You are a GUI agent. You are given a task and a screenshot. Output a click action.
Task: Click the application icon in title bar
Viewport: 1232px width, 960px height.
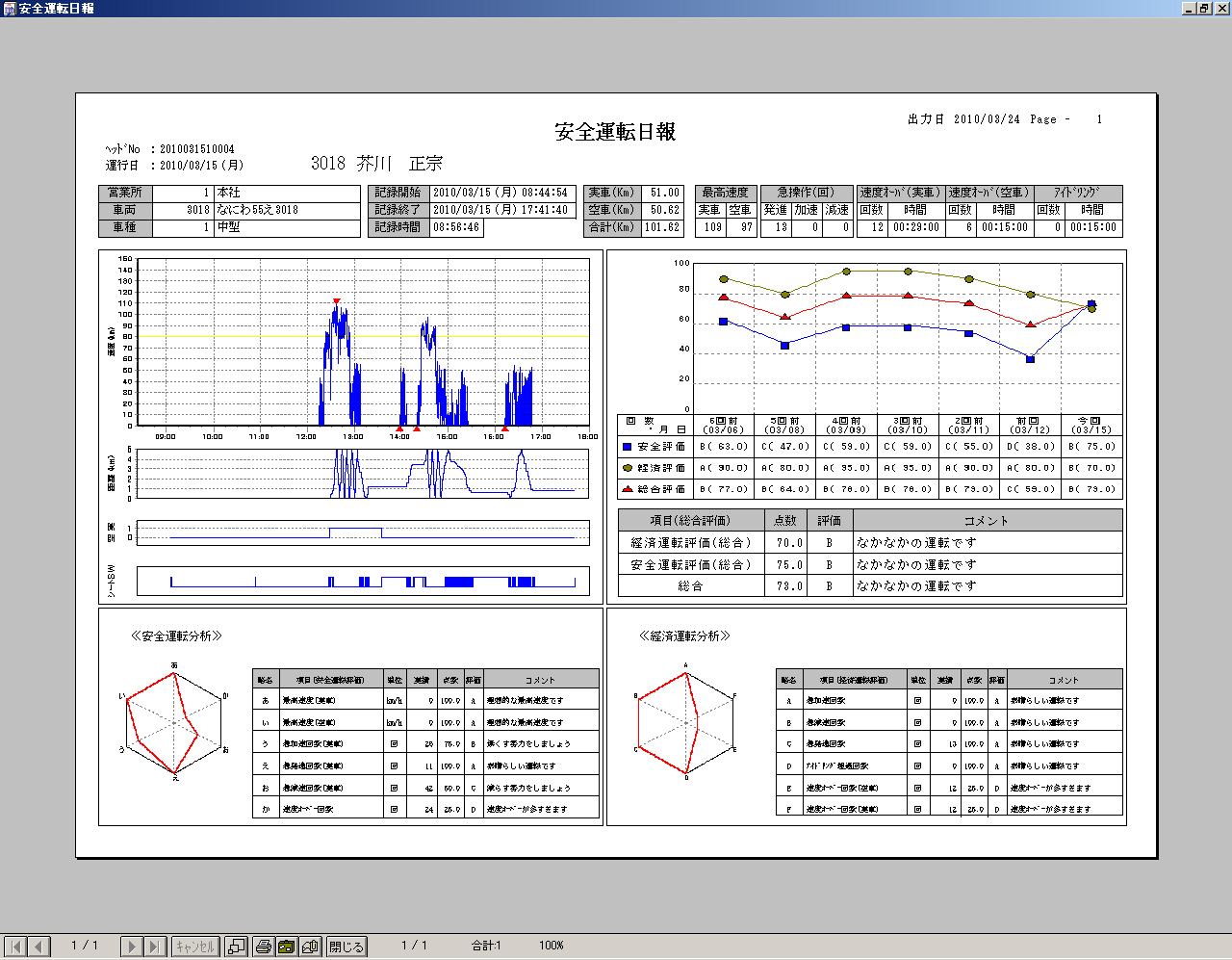[x=9, y=8]
